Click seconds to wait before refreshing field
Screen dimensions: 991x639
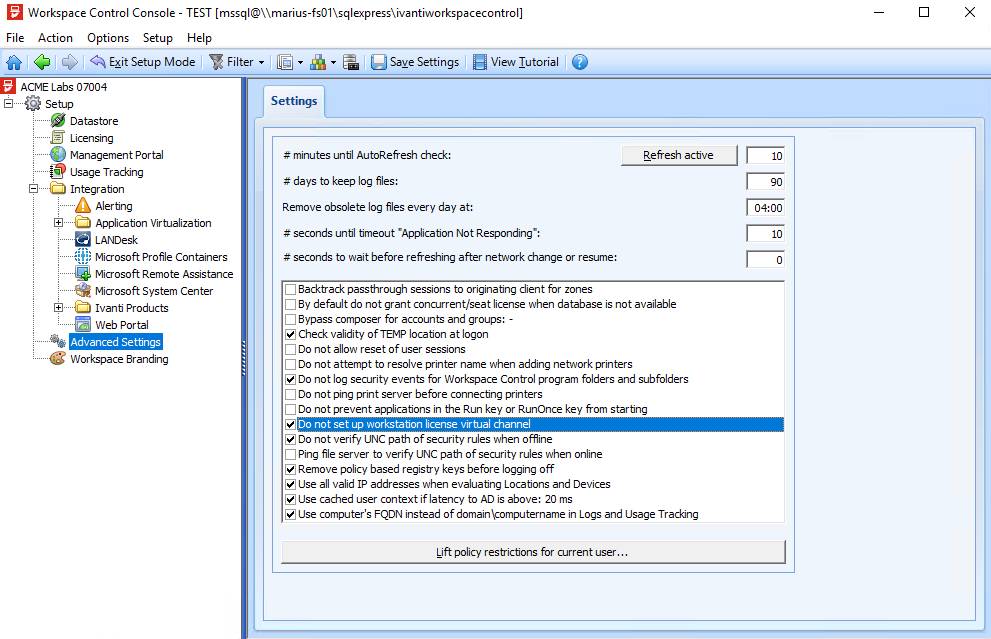(765, 260)
